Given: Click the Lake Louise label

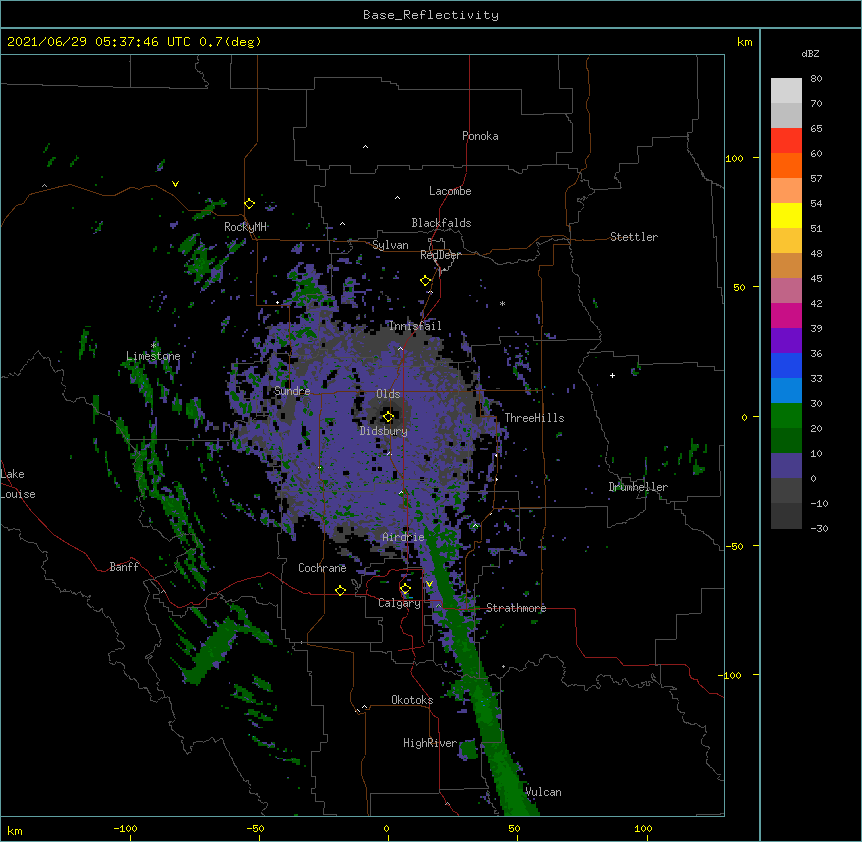Looking at the screenshot, I should click(18, 484).
